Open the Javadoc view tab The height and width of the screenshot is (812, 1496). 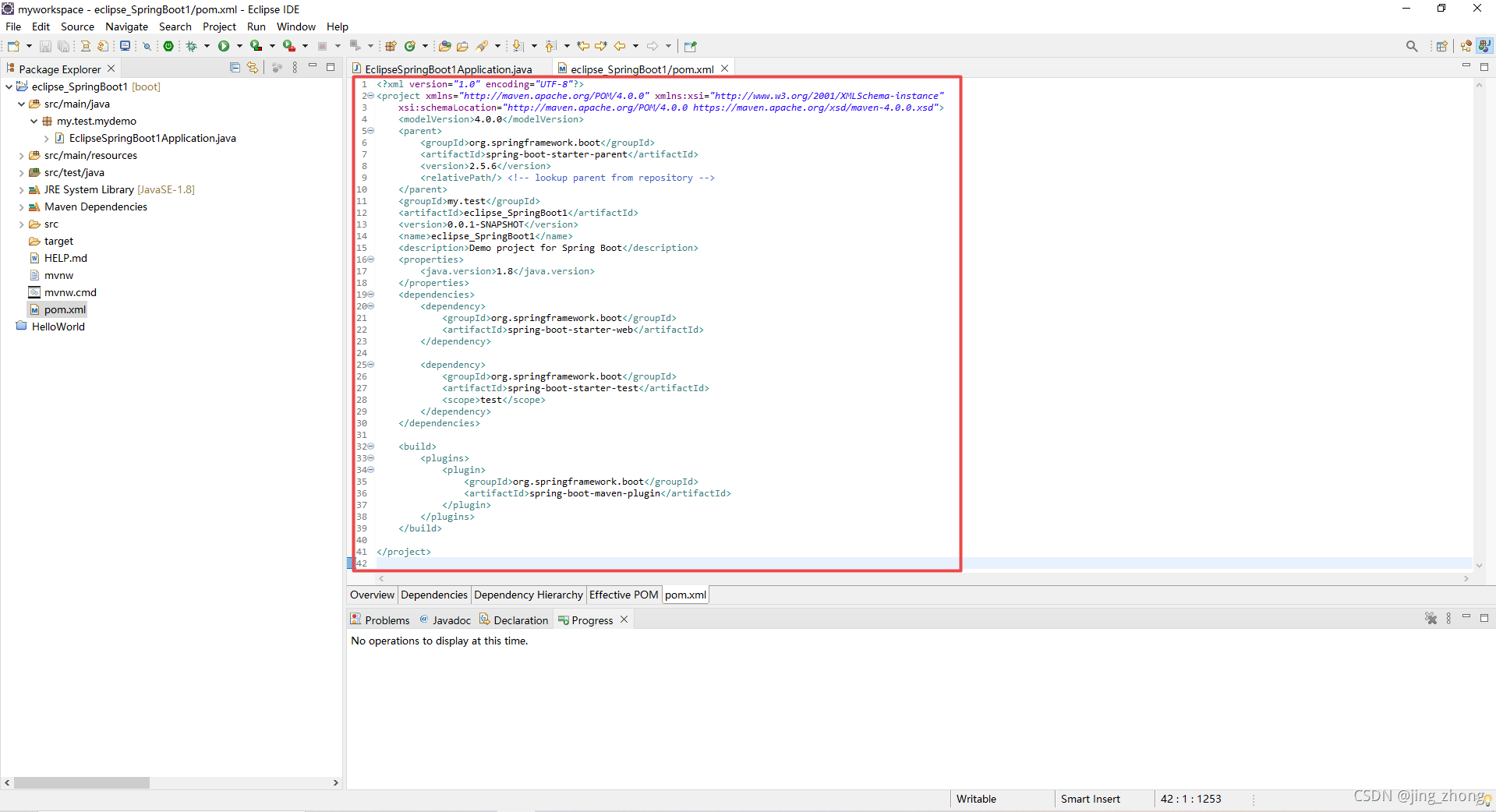[445, 620]
